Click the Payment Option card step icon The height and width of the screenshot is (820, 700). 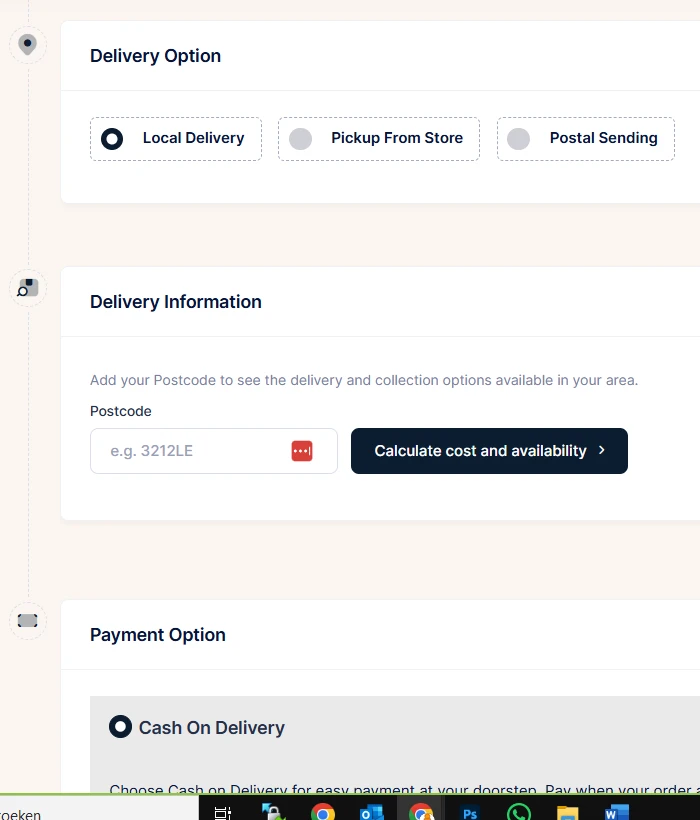tap(28, 621)
